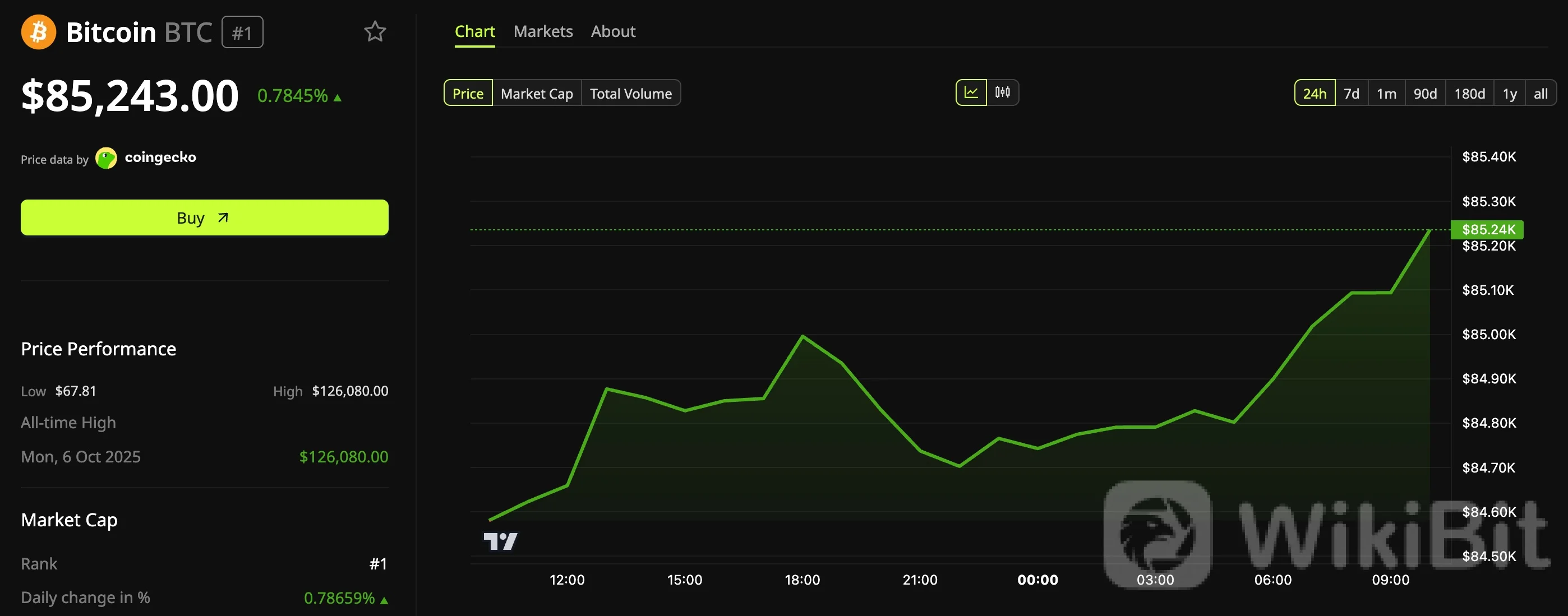The width and height of the screenshot is (1568, 616).
Task: Set chart range to 1m
Action: tap(1387, 93)
